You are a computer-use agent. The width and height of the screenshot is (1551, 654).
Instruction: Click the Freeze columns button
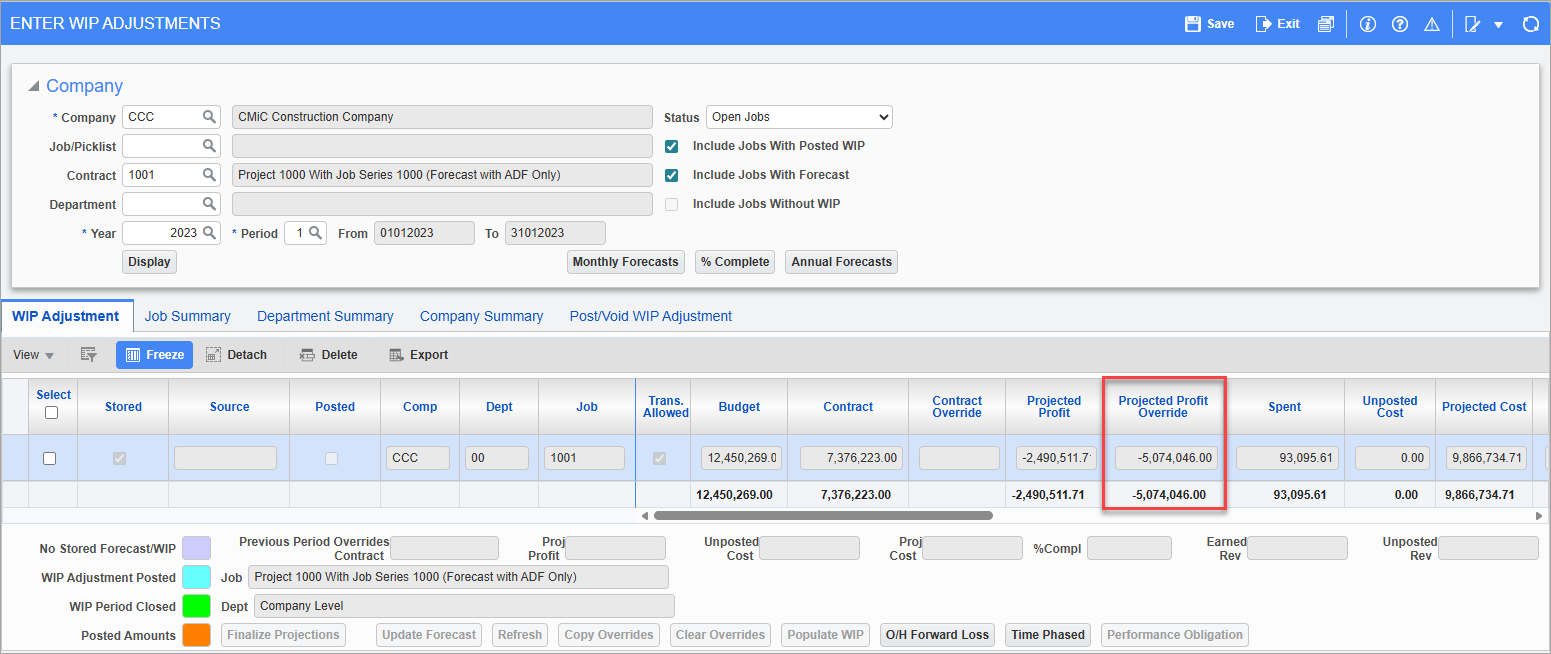click(154, 354)
